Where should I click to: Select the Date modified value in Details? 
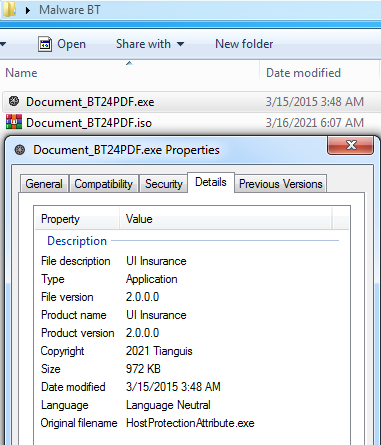pyautogui.click(x=173, y=387)
